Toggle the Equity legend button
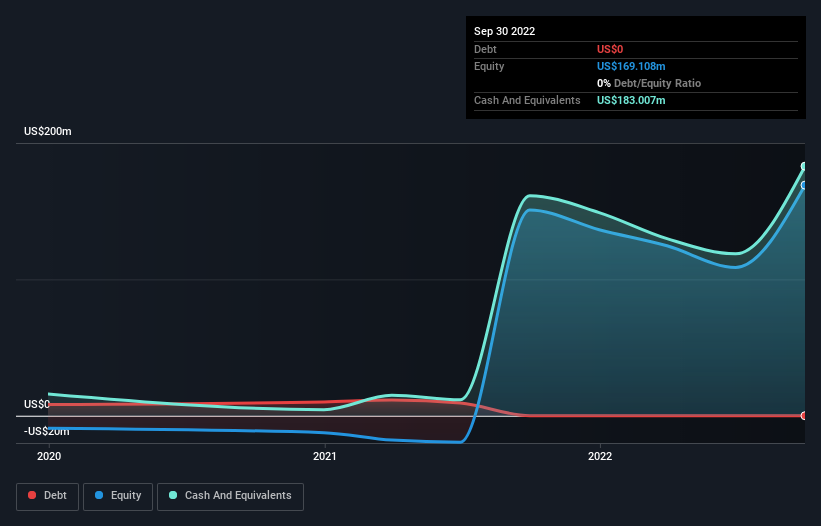This screenshot has width=821, height=526. [118, 496]
